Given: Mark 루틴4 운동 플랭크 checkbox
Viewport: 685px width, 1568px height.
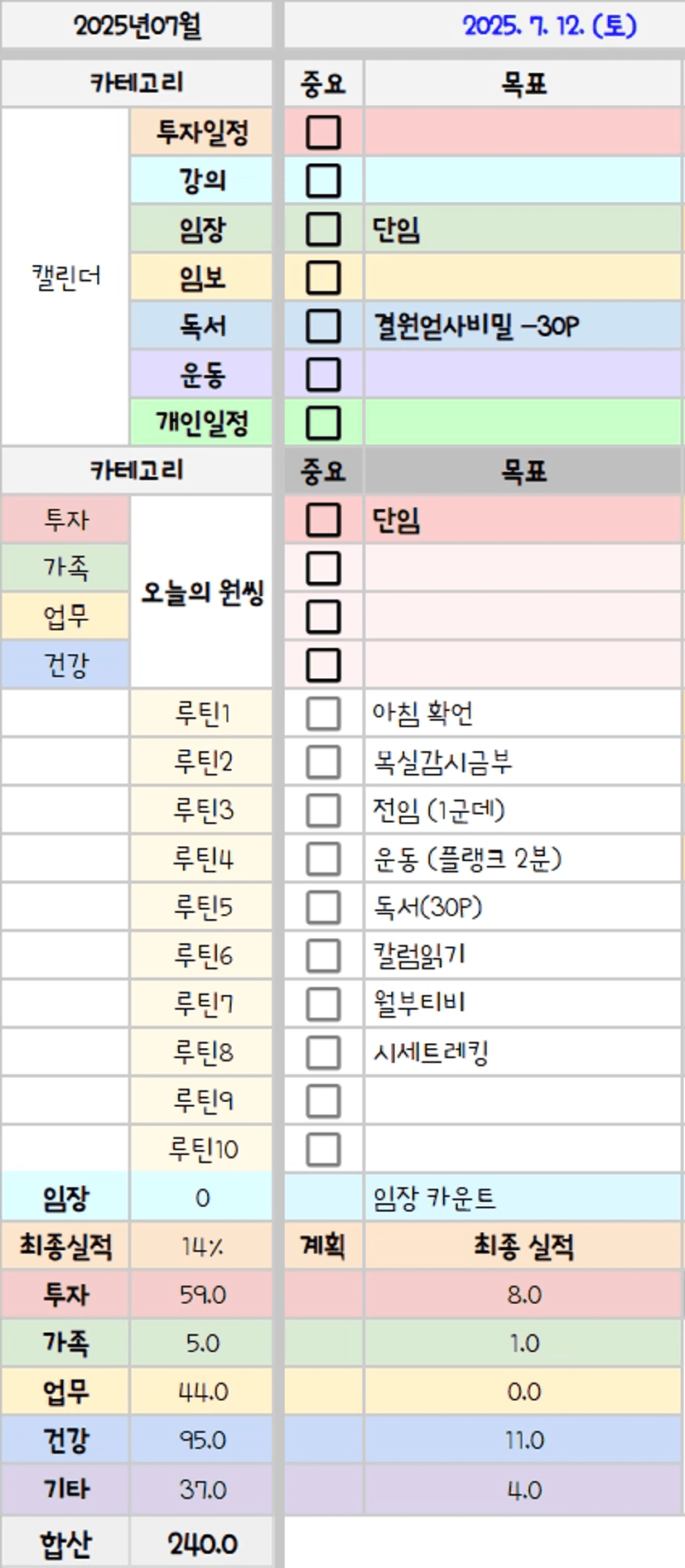Looking at the screenshot, I should (323, 859).
